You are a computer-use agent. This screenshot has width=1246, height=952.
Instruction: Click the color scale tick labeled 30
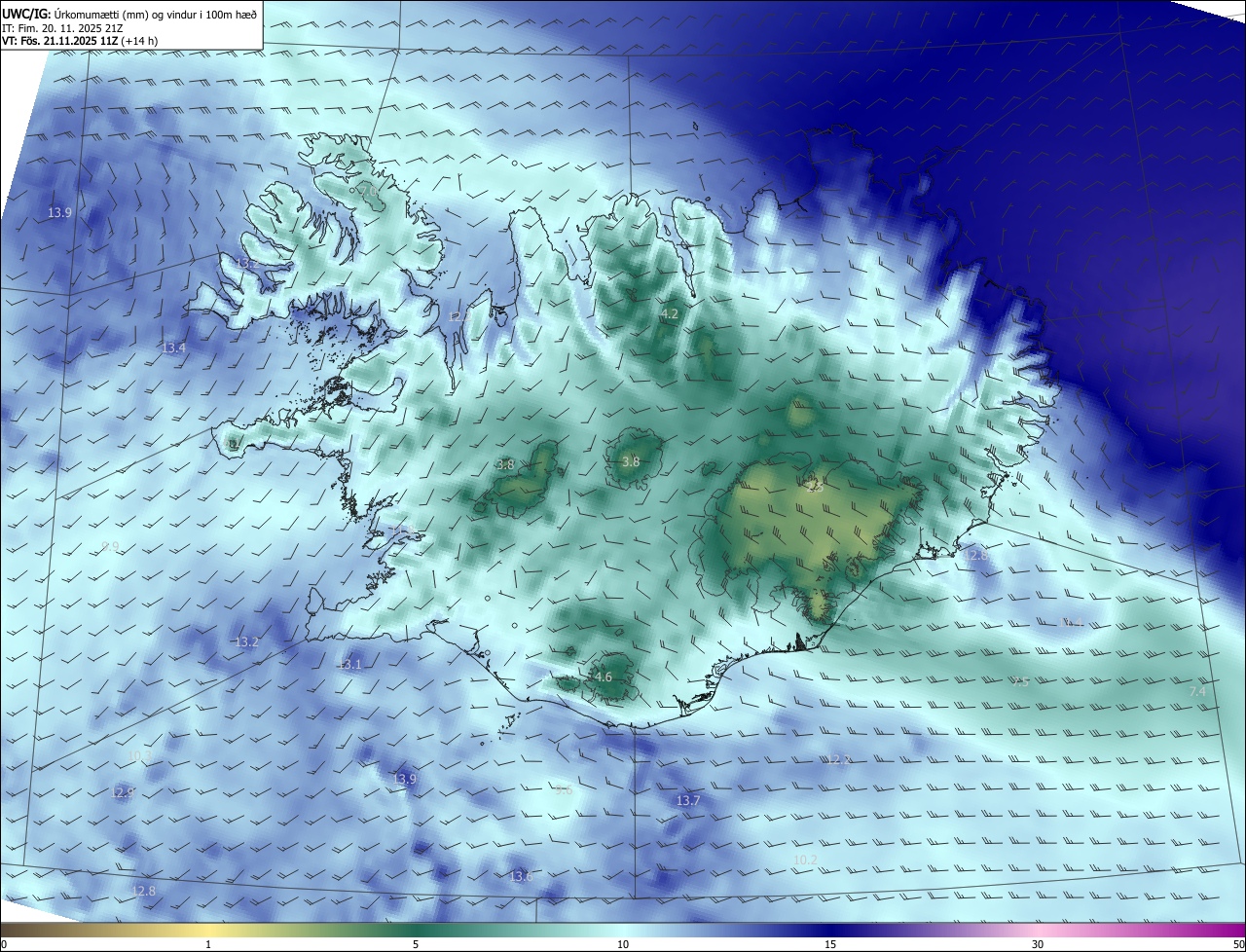(x=1038, y=944)
